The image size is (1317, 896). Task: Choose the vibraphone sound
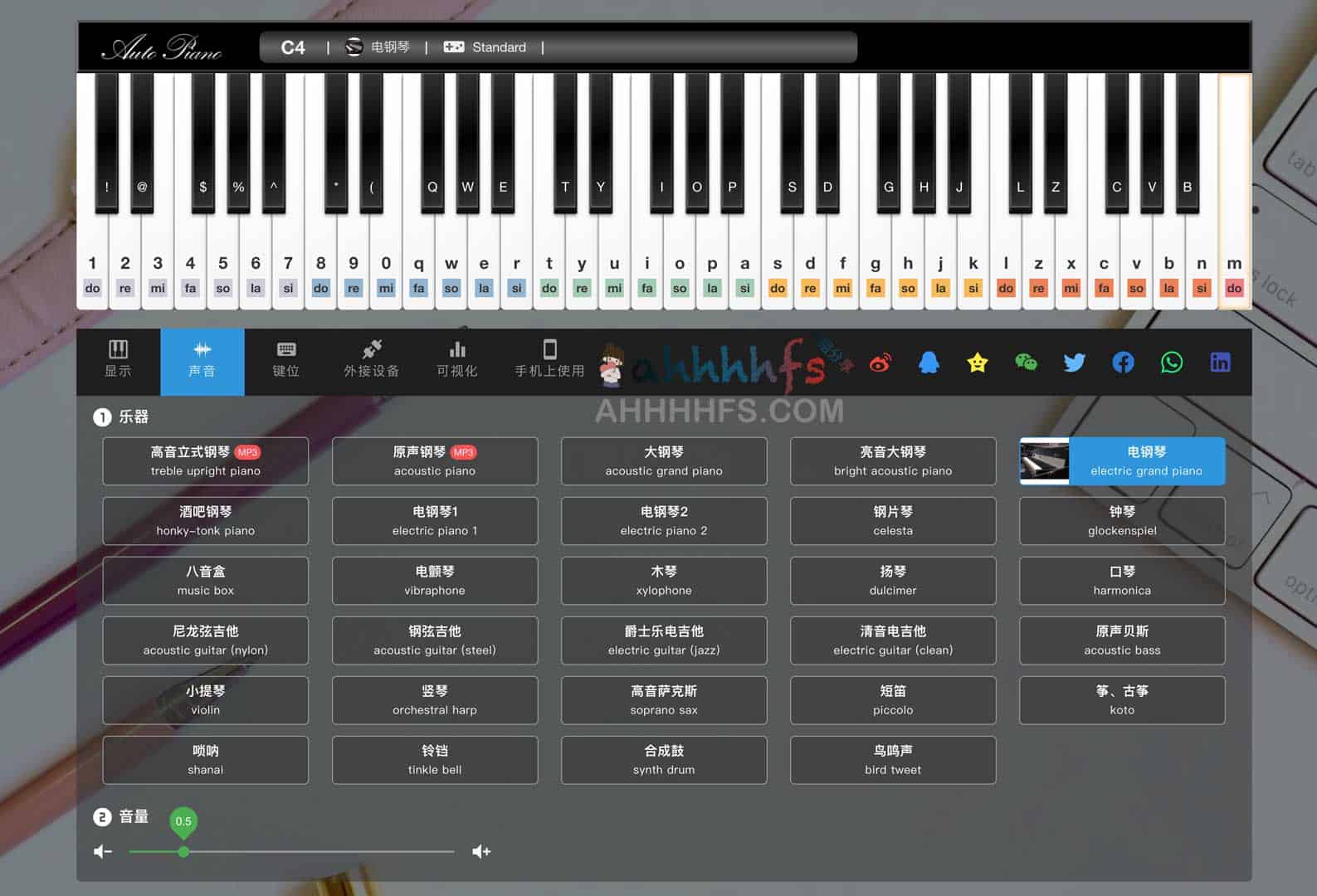pos(435,581)
